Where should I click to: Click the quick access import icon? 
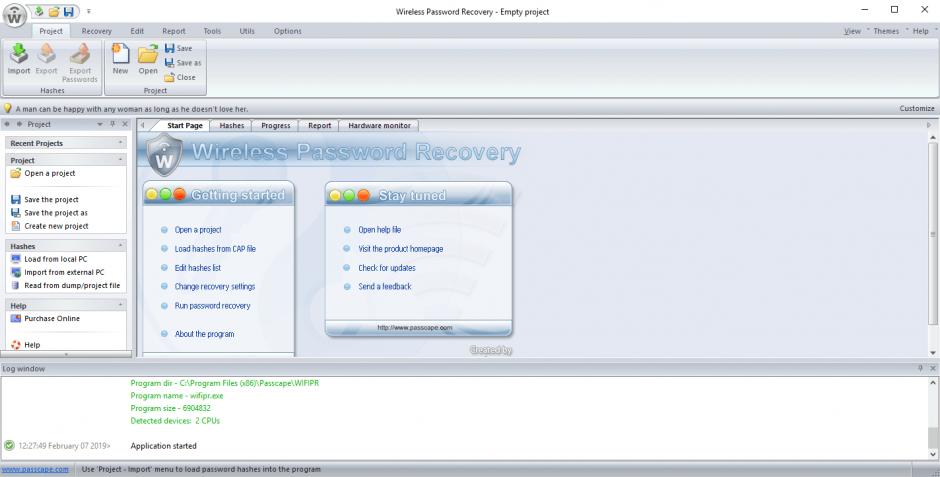tap(39, 11)
